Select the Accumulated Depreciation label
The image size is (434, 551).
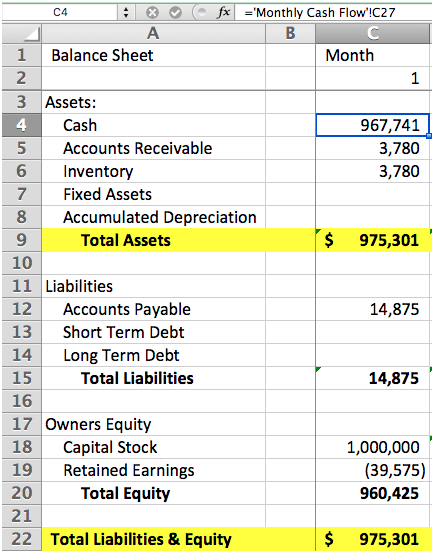(153, 217)
